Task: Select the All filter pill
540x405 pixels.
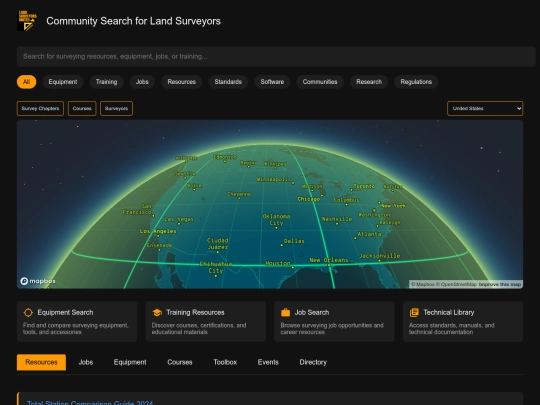Action: 27,82
